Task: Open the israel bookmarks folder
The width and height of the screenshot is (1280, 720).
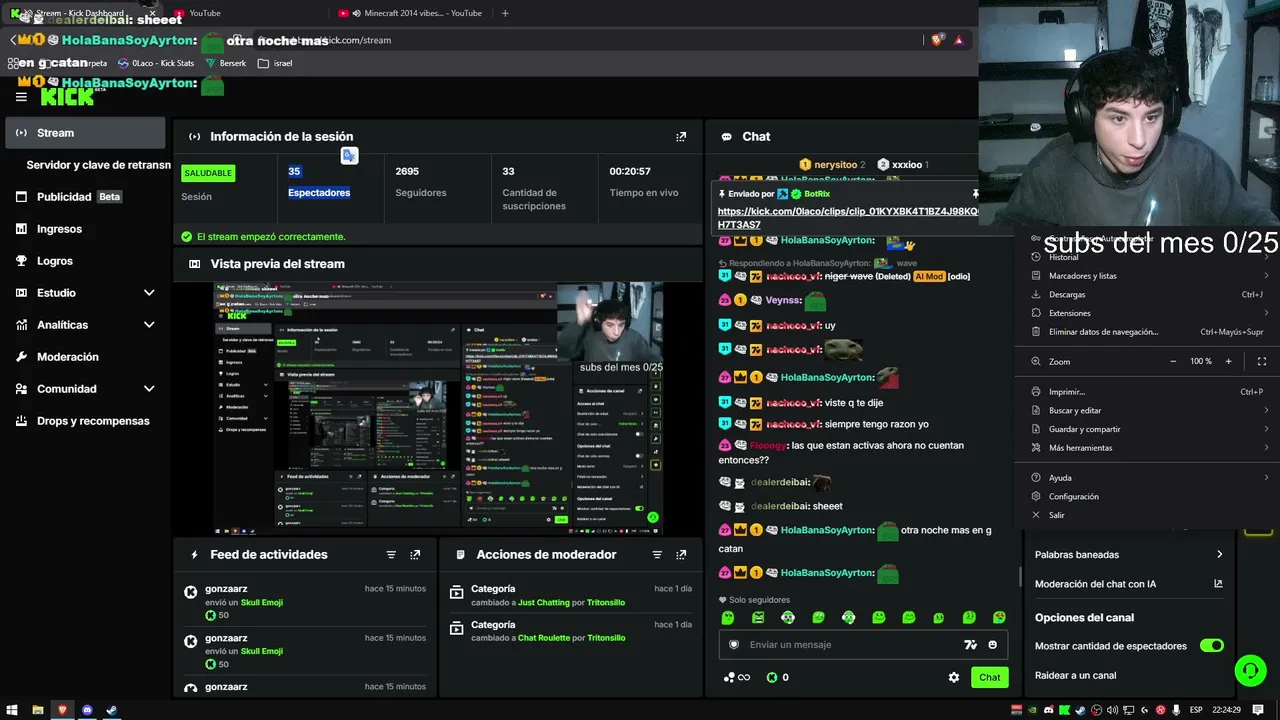Action: pos(275,63)
